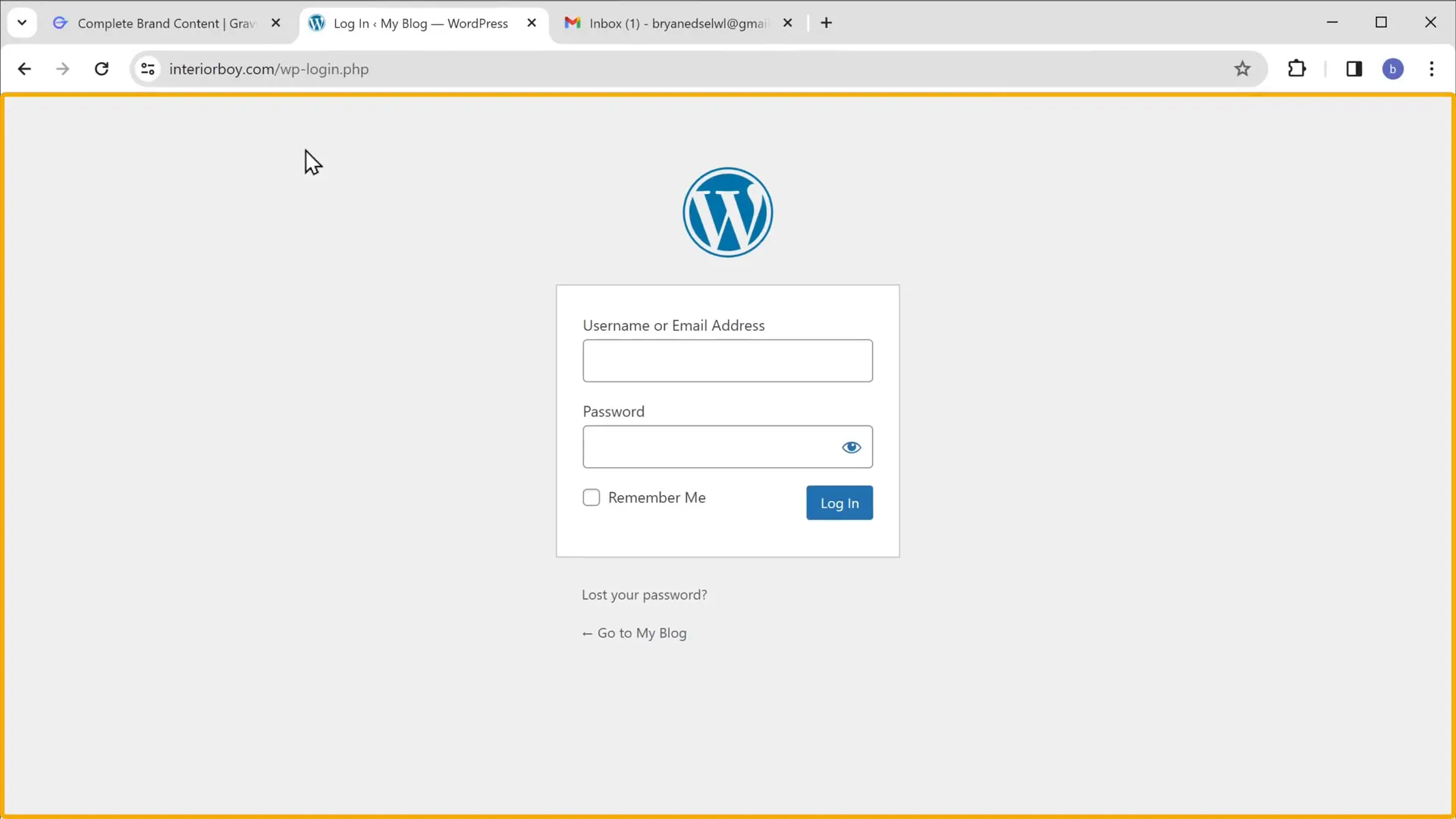Open the Chrome side panel
Screen dimensions: 1456x819
click(x=1354, y=69)
